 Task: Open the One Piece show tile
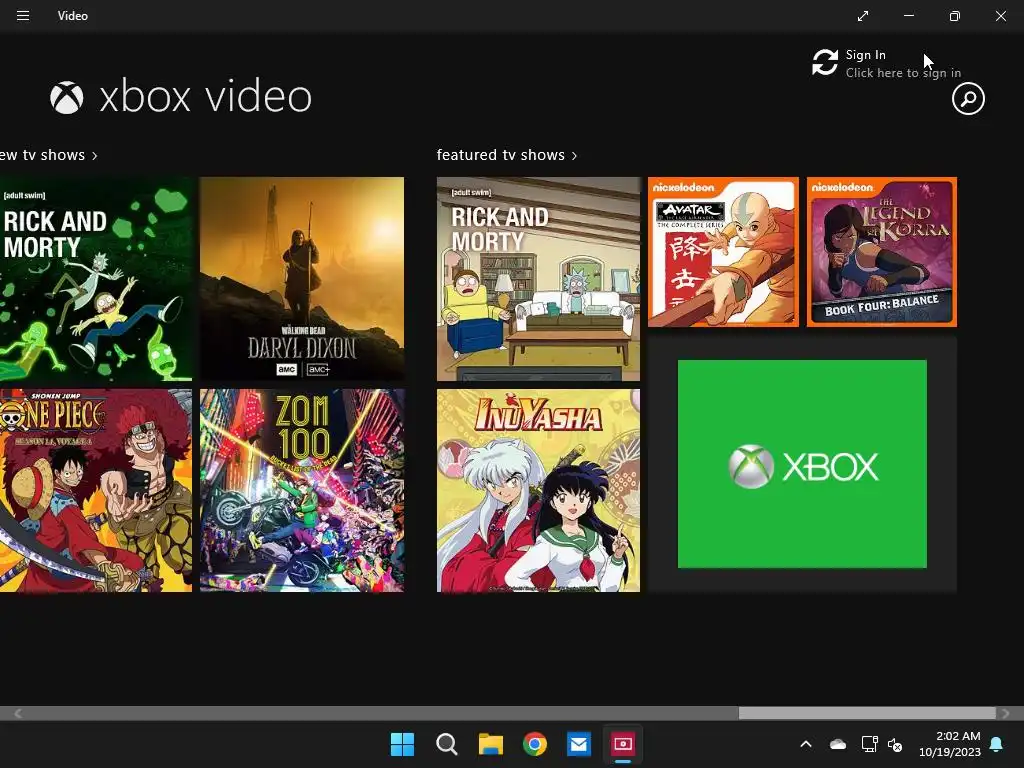pyautogui.click(x=96, y=490)
